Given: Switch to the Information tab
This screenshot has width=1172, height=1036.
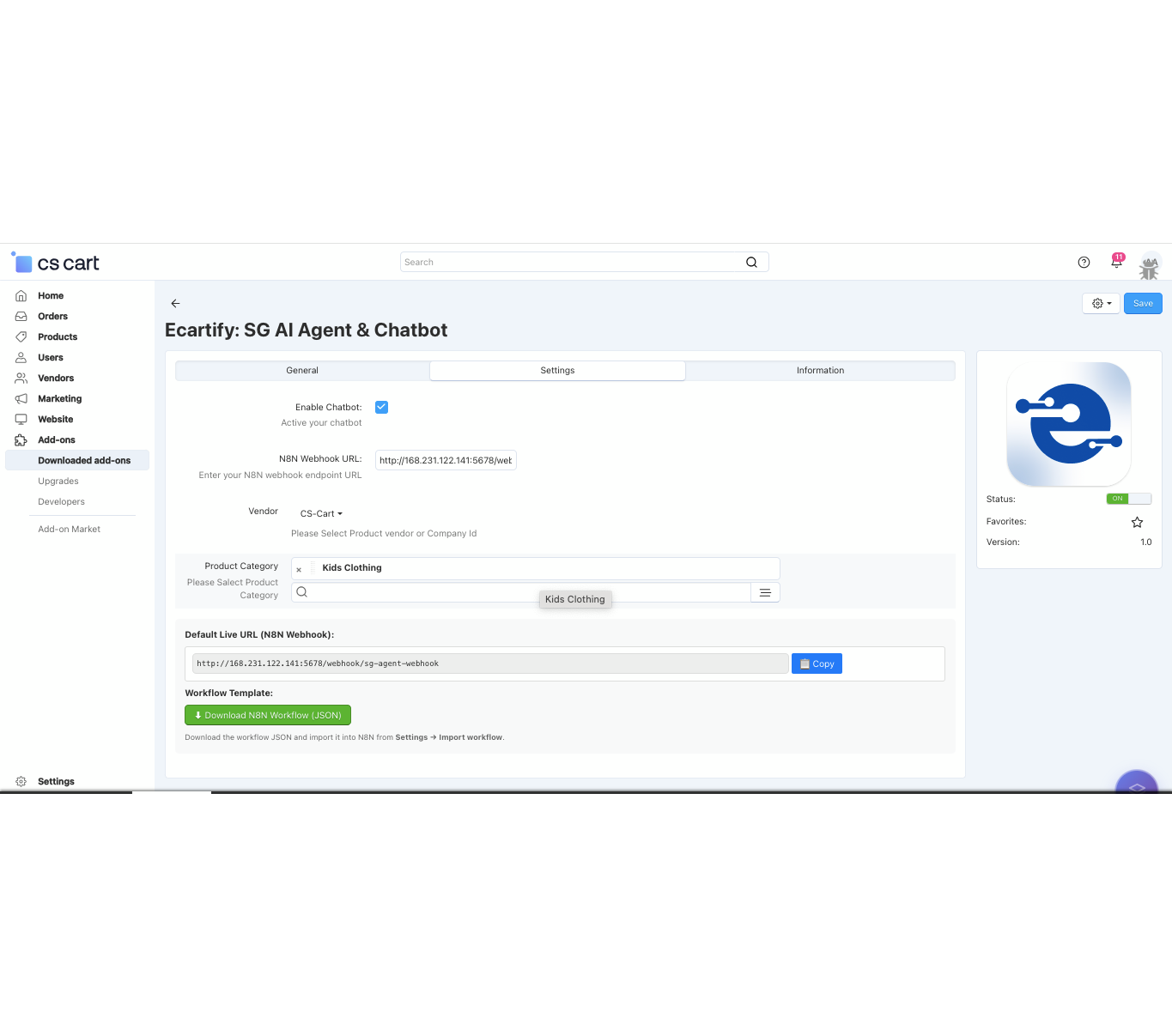Looking at the screenshot, I should [x=820, y=371].
